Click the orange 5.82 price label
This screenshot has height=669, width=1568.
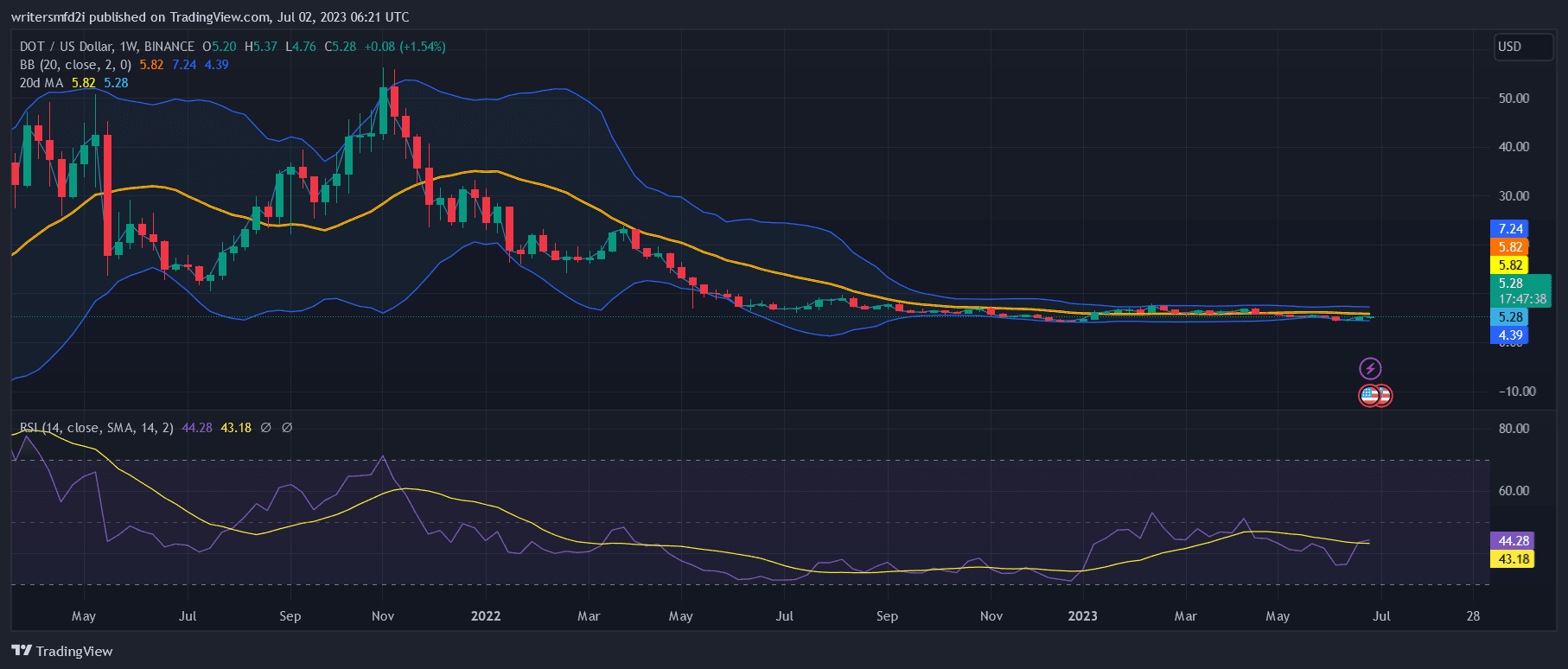pos(1509,247)
